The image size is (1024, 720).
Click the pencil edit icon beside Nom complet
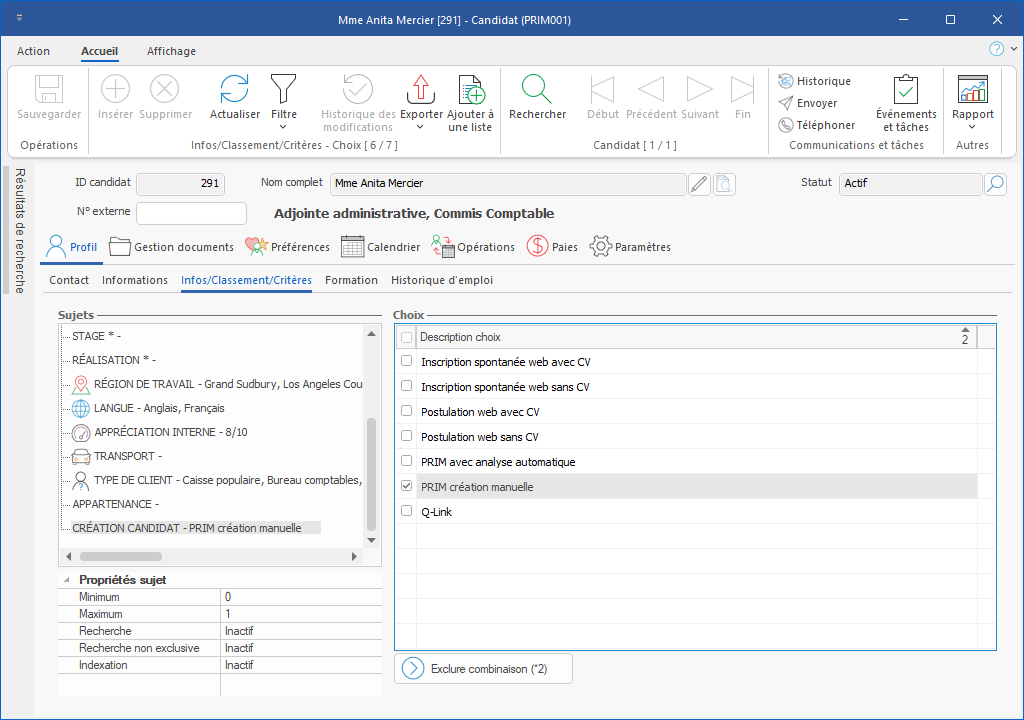click(699, 184)
